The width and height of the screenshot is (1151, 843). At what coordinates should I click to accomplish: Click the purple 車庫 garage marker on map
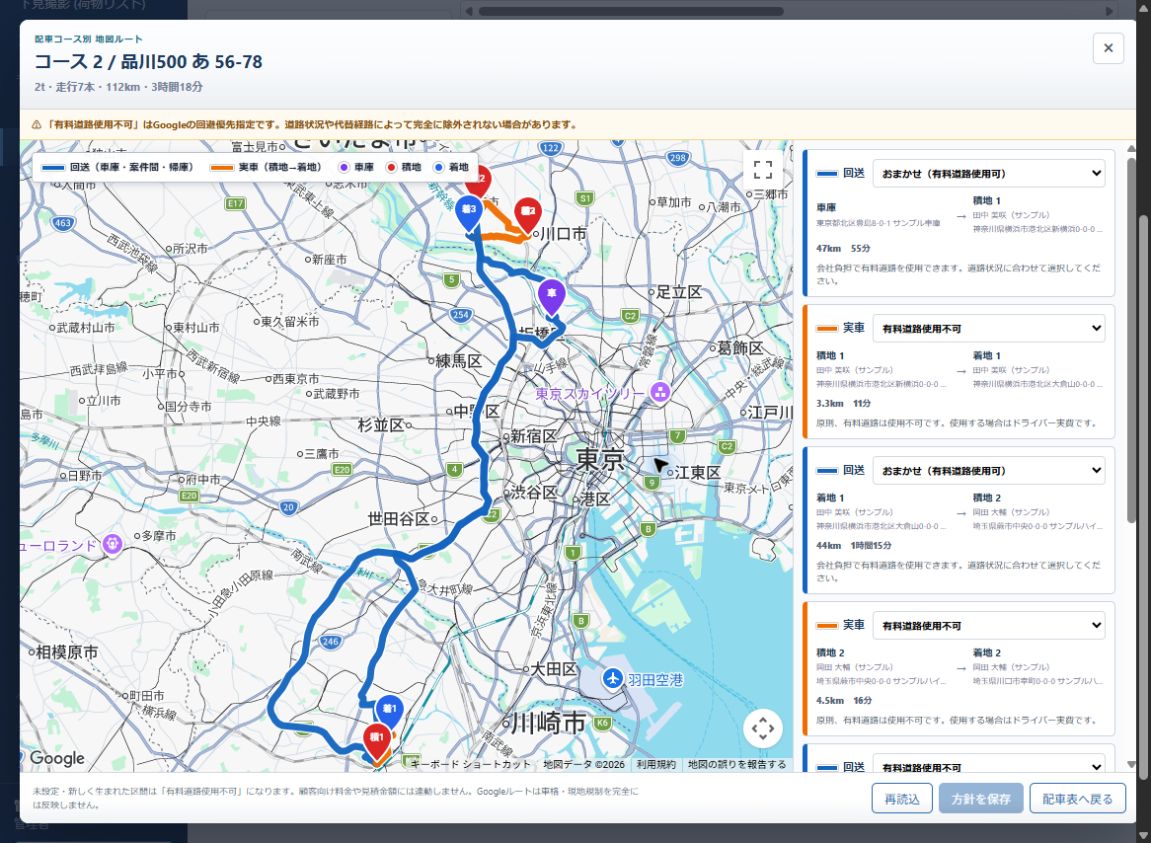[x=551, y=296]
